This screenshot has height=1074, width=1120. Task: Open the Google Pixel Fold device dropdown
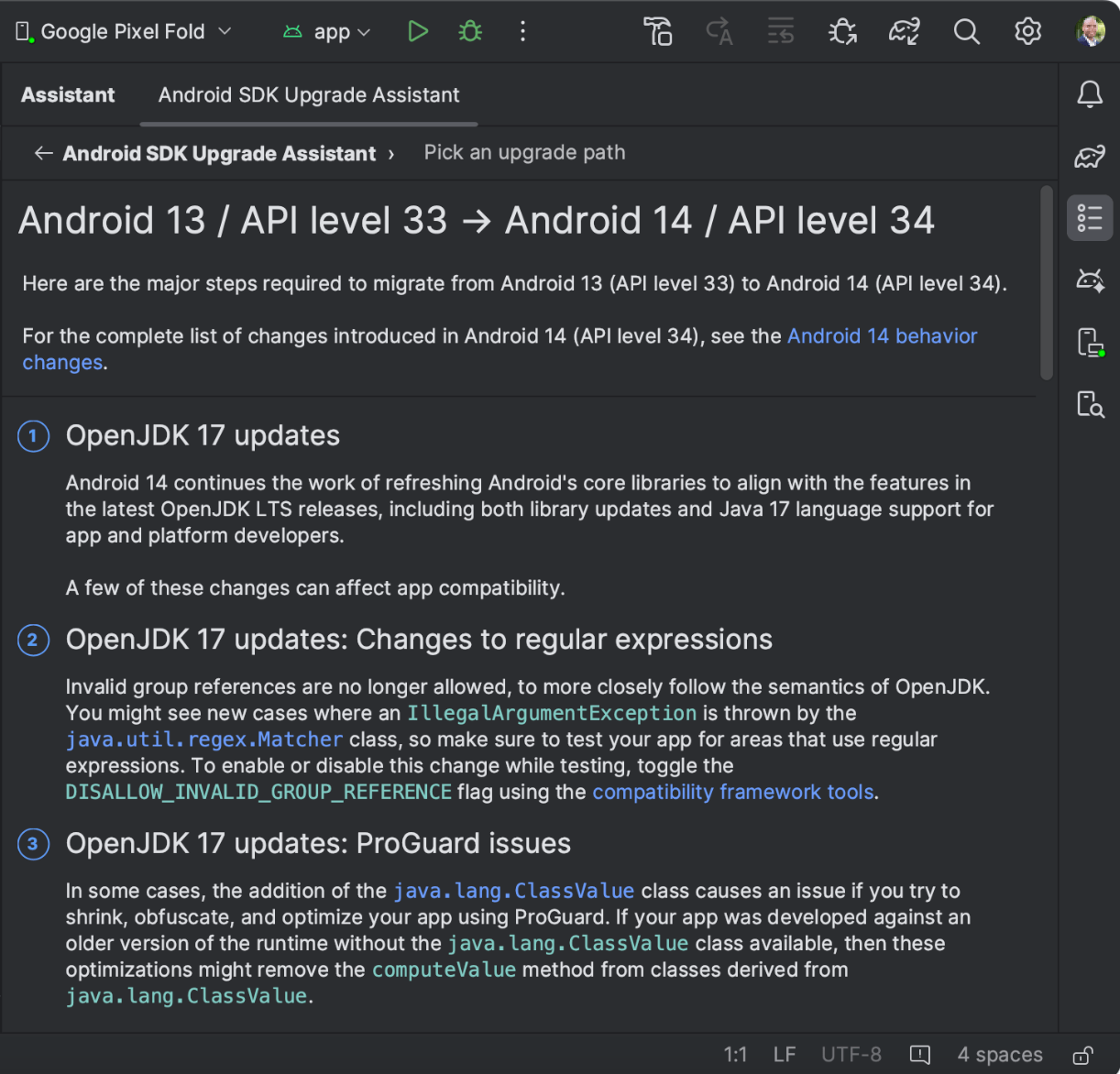coord(123,31)
